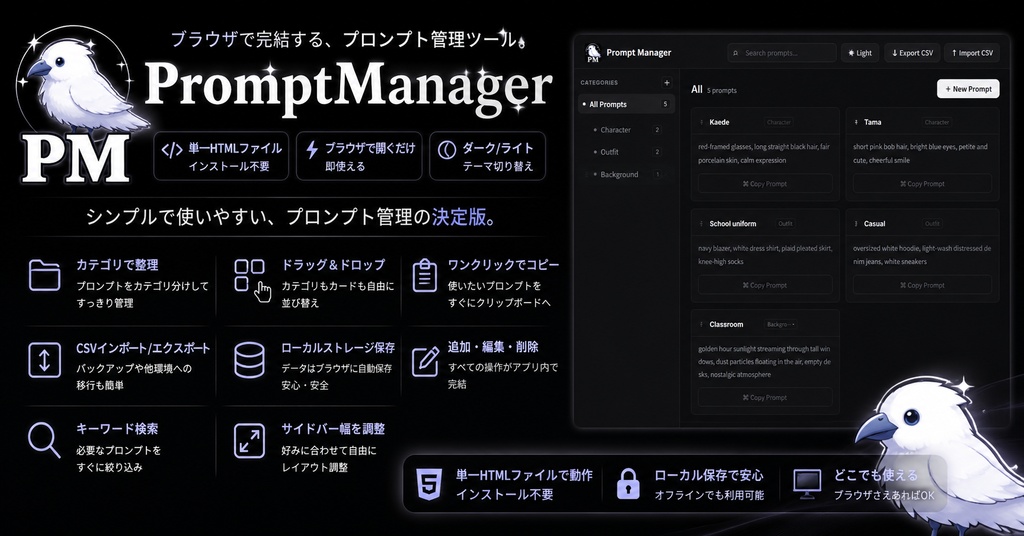Open the Background category

[626, 174]
